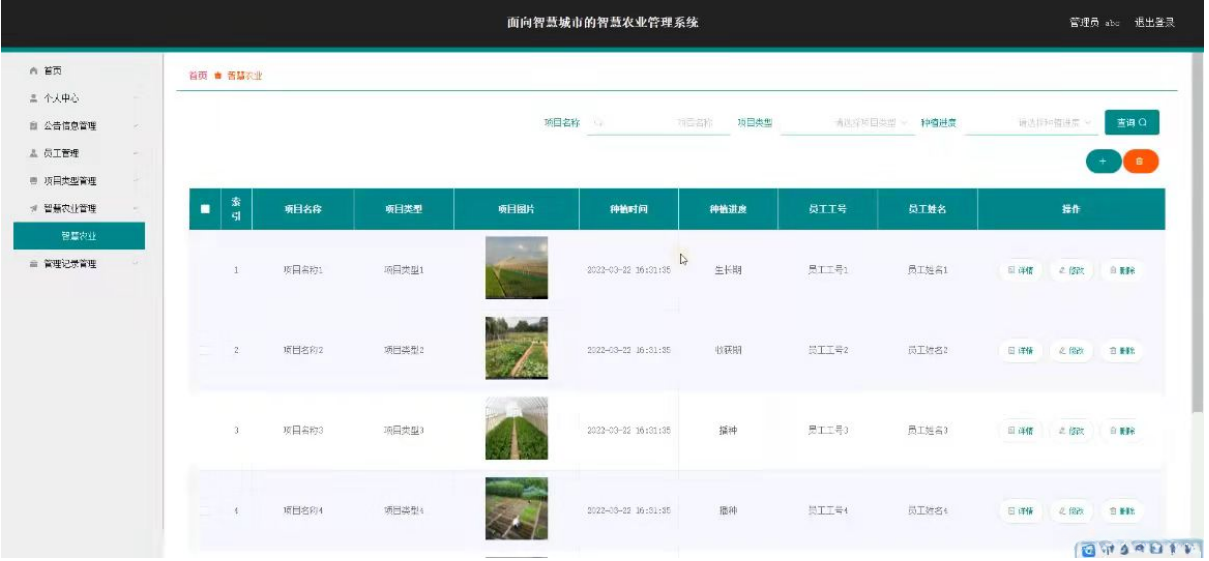The width and height of the screenshot is (1209, 561).
Task: Click 首页 link in the breadcrumb
Action: (x=198, y=76)
